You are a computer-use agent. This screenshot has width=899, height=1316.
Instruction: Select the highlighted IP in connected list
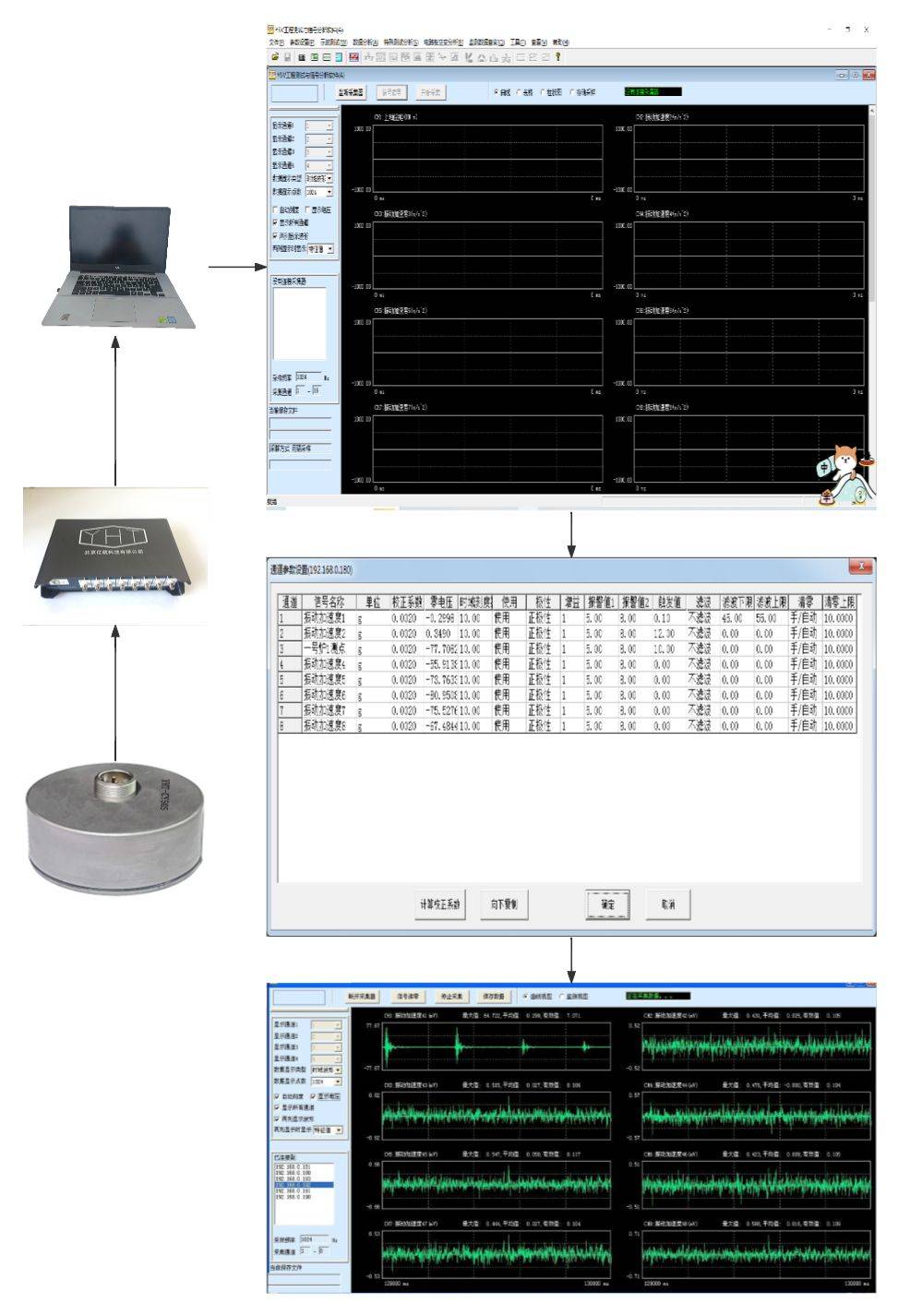[303, 1185]
